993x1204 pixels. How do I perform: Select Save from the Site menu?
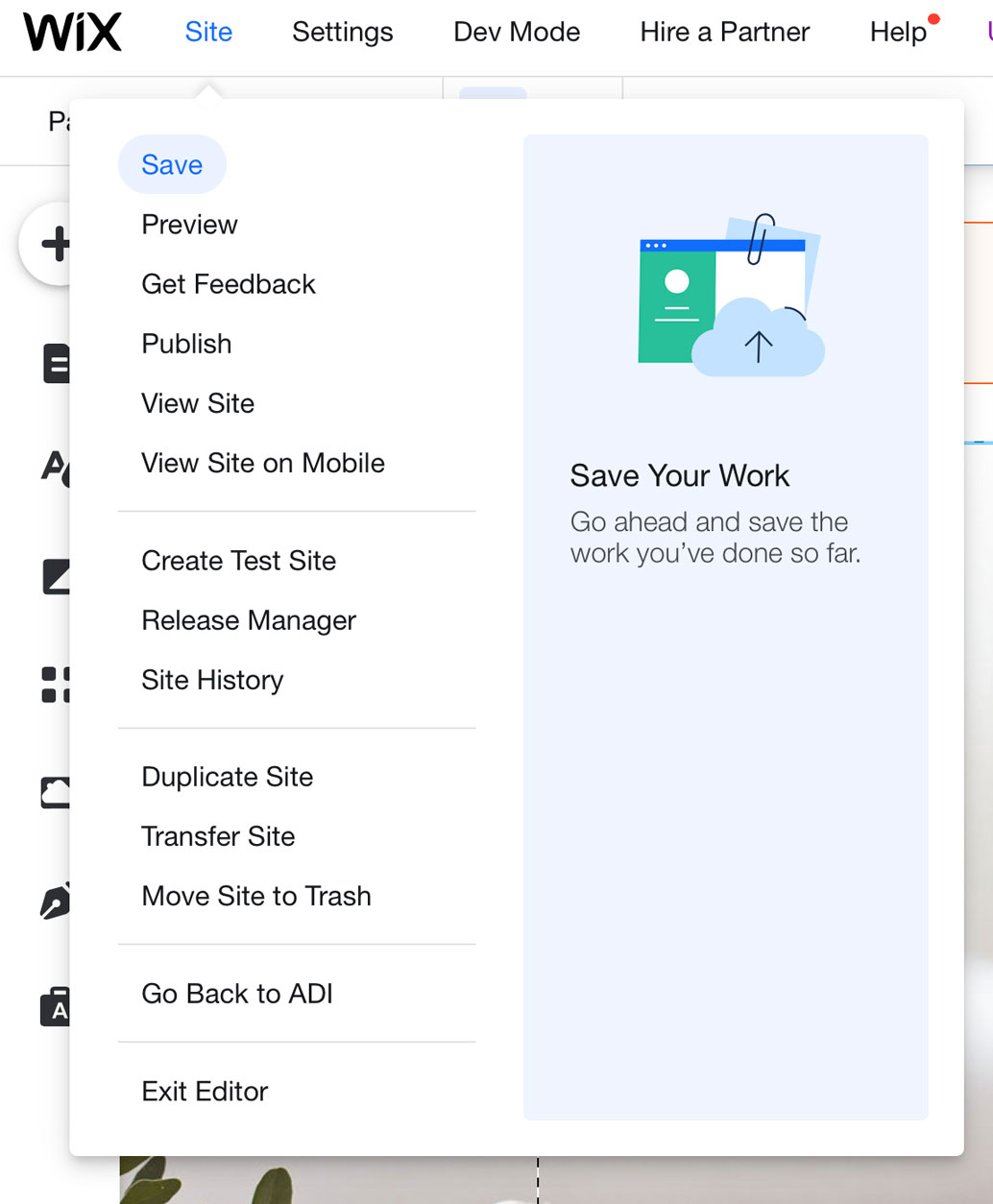tap(172, 165)
